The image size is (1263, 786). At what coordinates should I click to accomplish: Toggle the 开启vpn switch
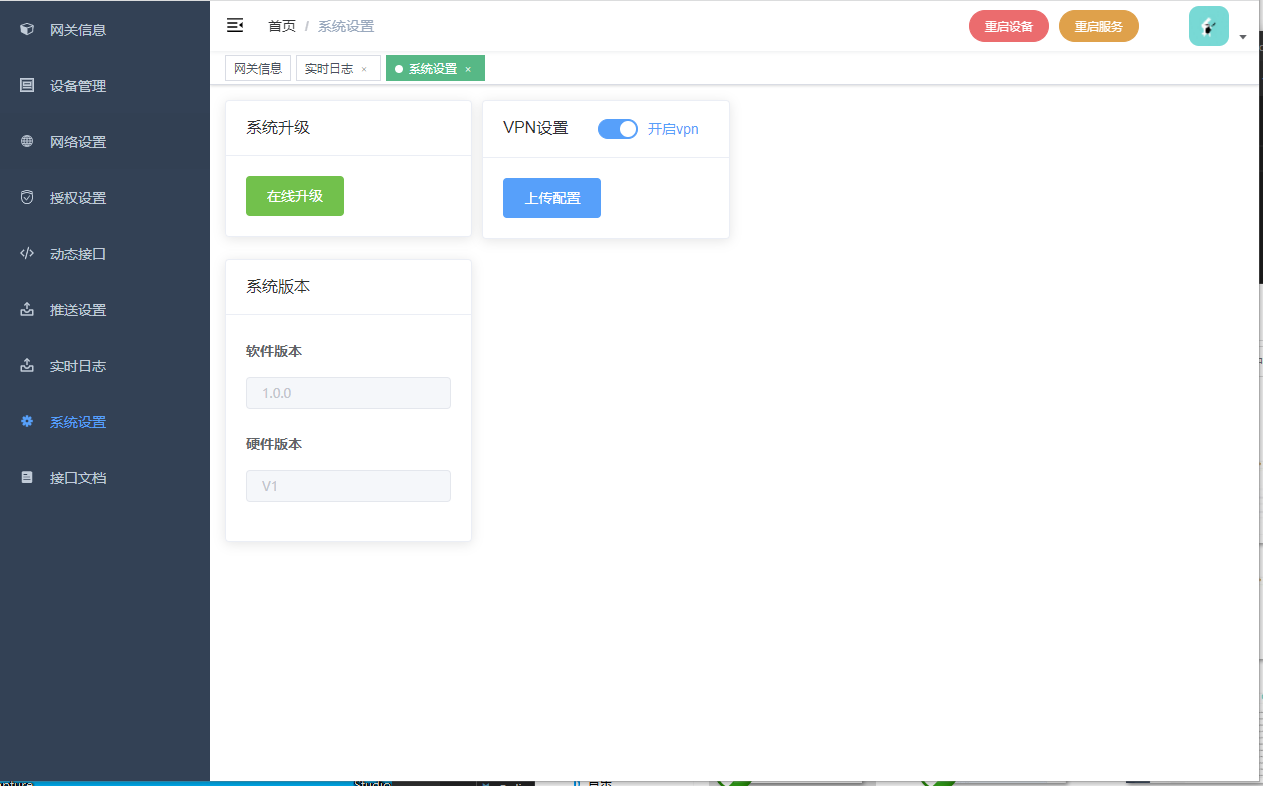pyautogui.click(x=618, y=129)
